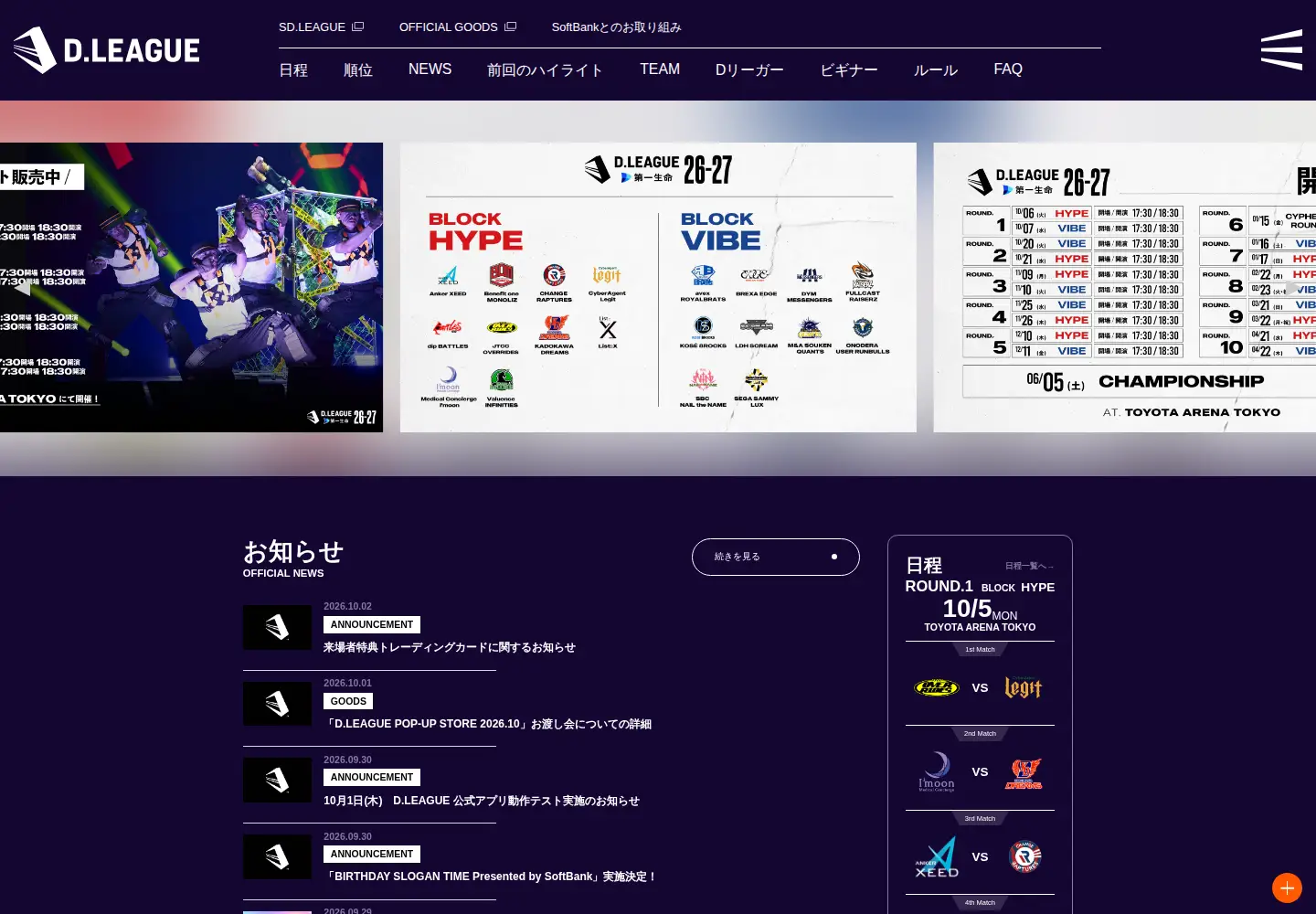Open the ルール menu item
The image size is (1316, 914).
[x=936, y=69]
